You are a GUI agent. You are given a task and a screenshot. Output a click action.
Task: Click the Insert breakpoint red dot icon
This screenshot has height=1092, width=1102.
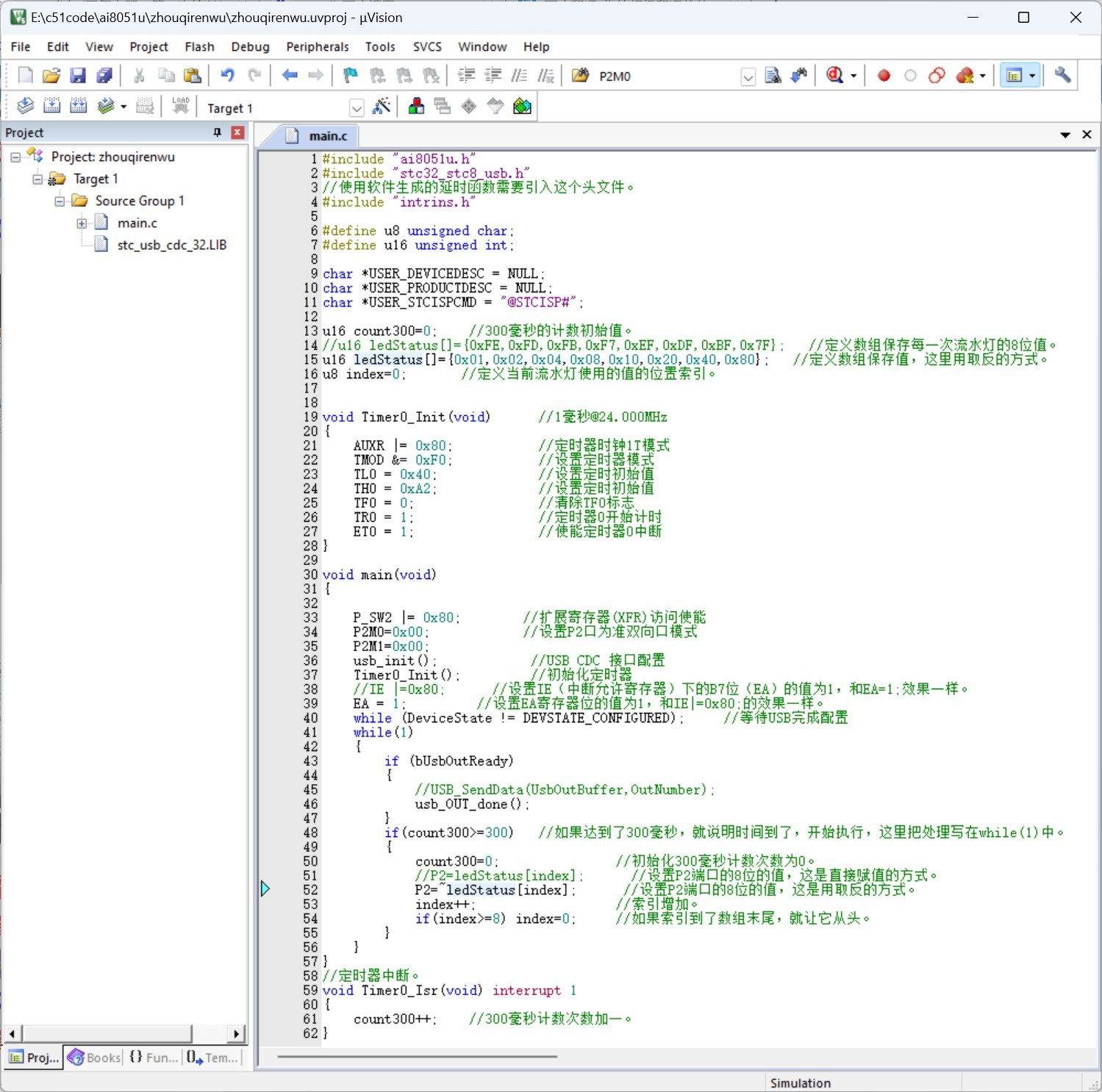(x=884, y=76)
